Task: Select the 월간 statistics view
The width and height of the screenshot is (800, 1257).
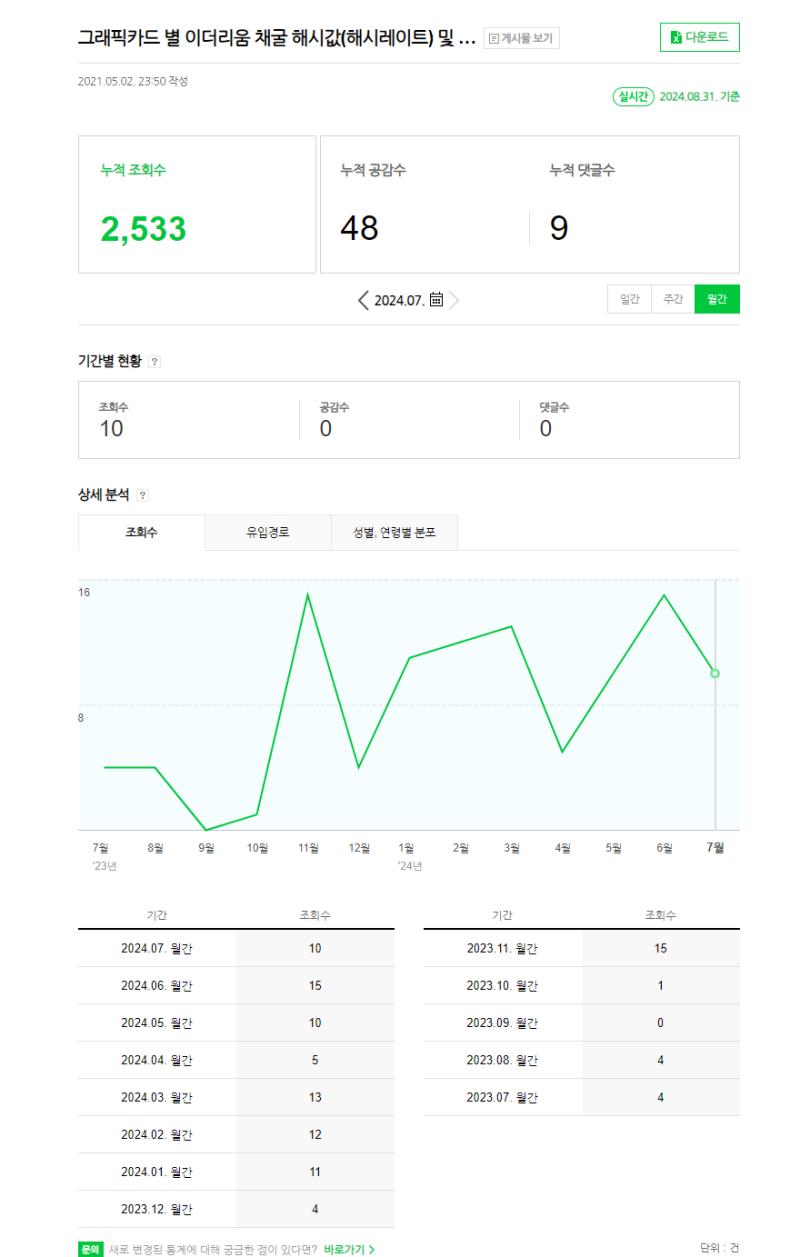Action: click(x=717, y=299)
